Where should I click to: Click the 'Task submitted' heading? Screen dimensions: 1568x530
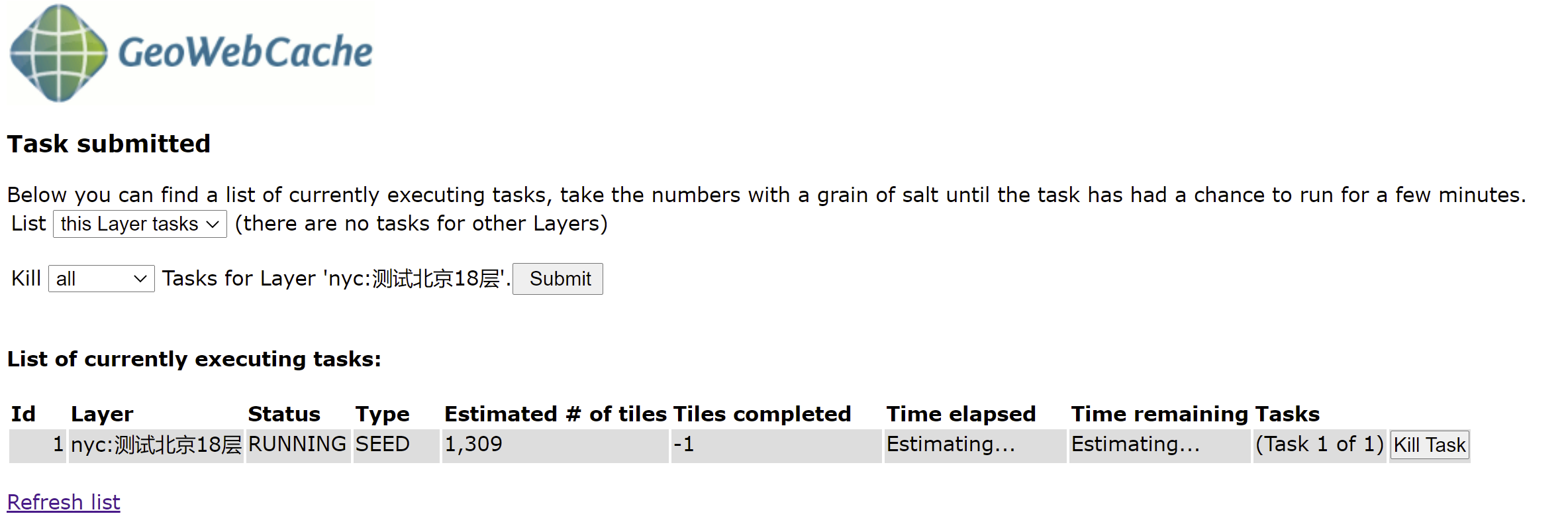point(109,144)
